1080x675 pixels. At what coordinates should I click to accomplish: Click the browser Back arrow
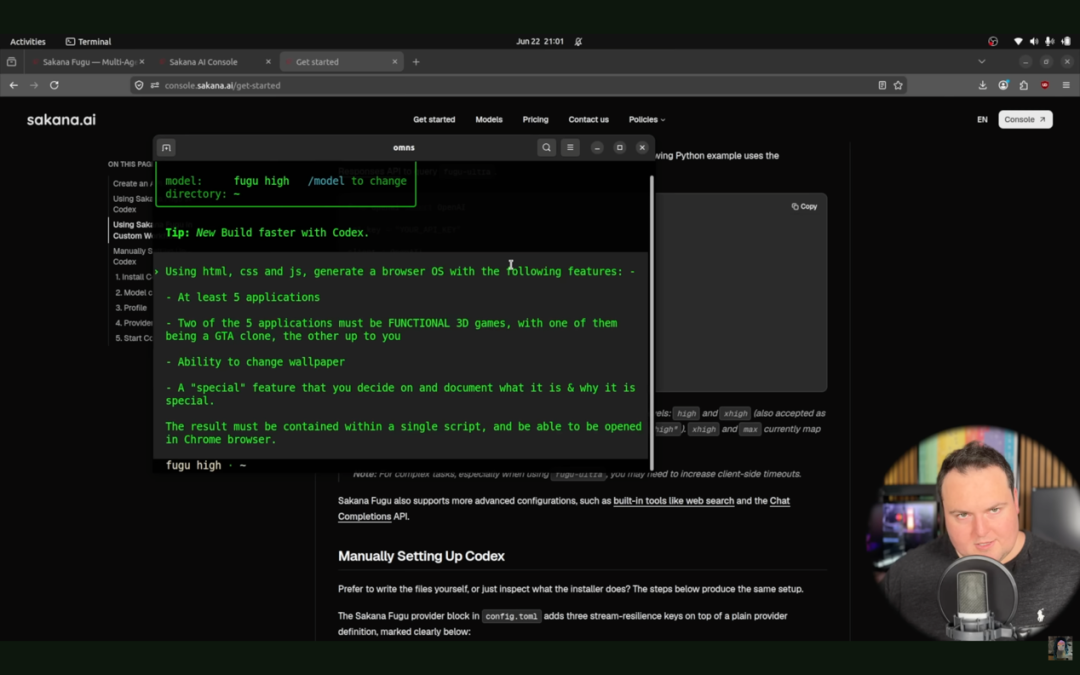tap(14, 85)
